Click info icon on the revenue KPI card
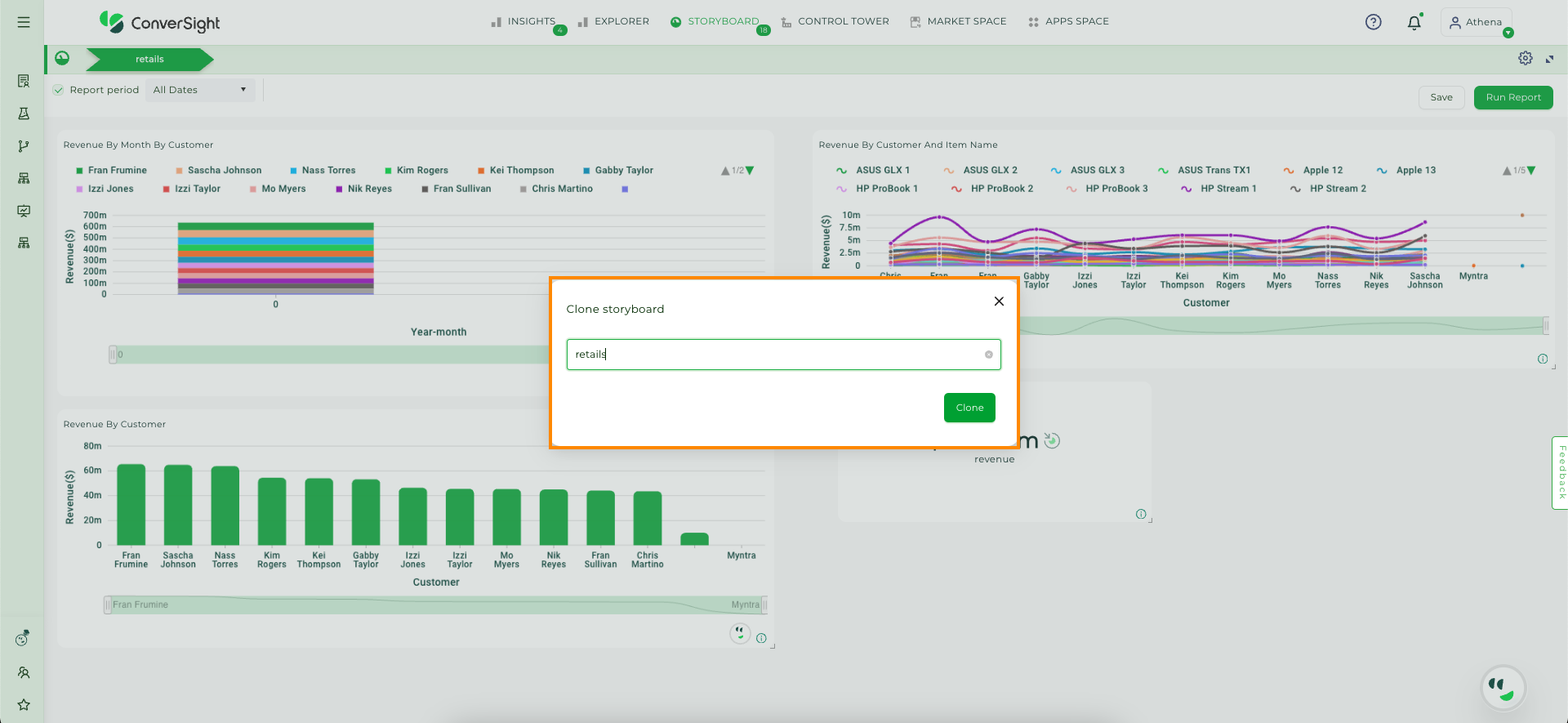Image resolution: width=1568 pixels, height=723 pixels. 1141,514
